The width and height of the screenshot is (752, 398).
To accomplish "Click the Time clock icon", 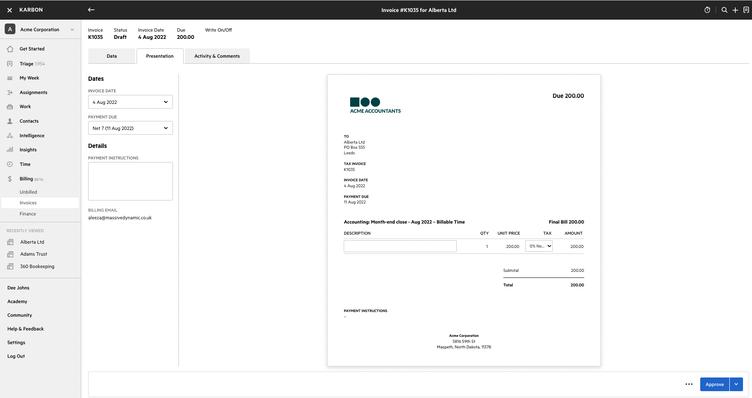I will pyautogui.click(x=10, y=164).
